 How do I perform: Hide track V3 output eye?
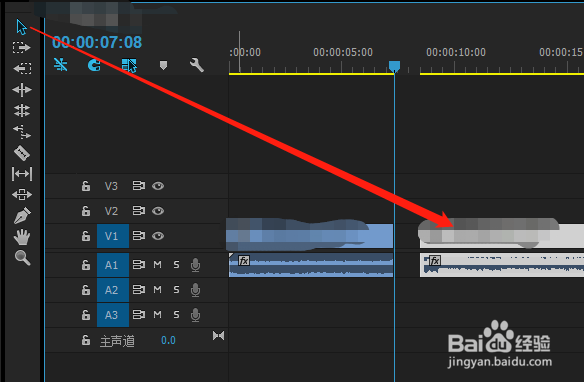(x=158, y=186)
